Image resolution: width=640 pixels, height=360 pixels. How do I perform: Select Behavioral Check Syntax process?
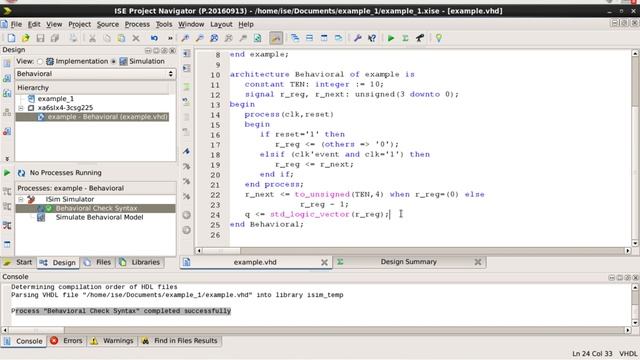pyautogui.click(x=96, y=209)
